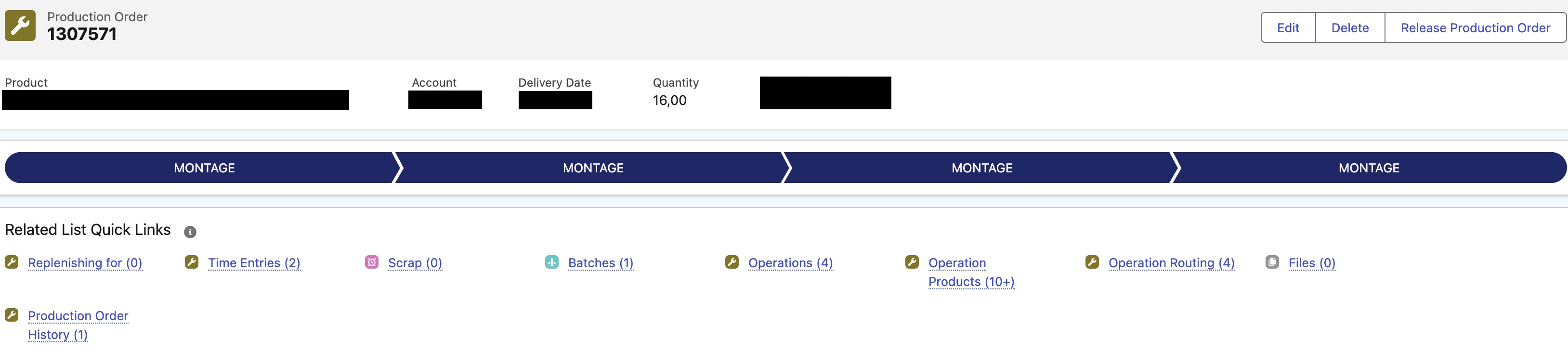
Task: Click the teal Batches icon
Action: click(551, 262)
